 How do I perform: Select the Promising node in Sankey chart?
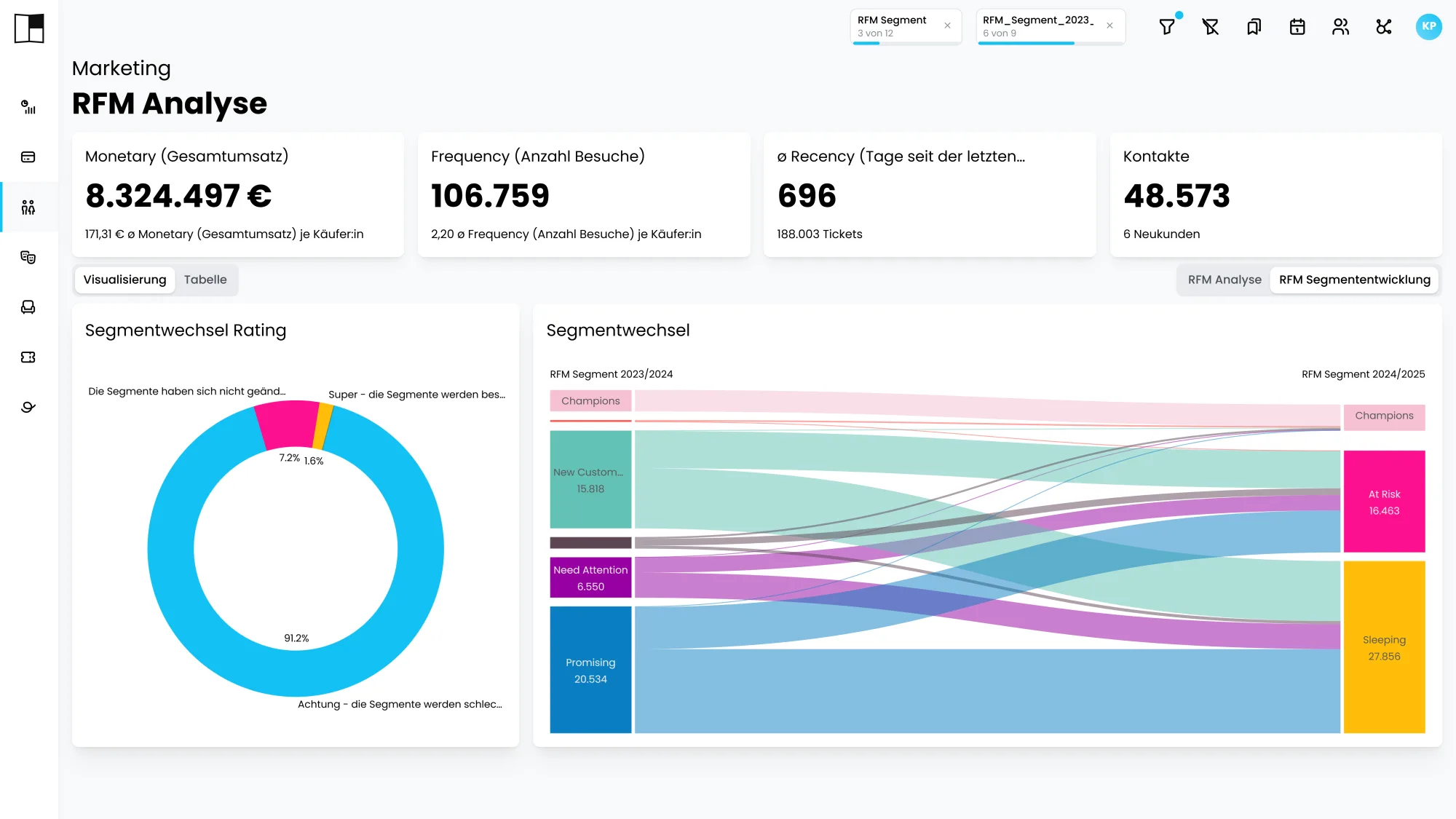pyautogui.click(x=590, y=670)
